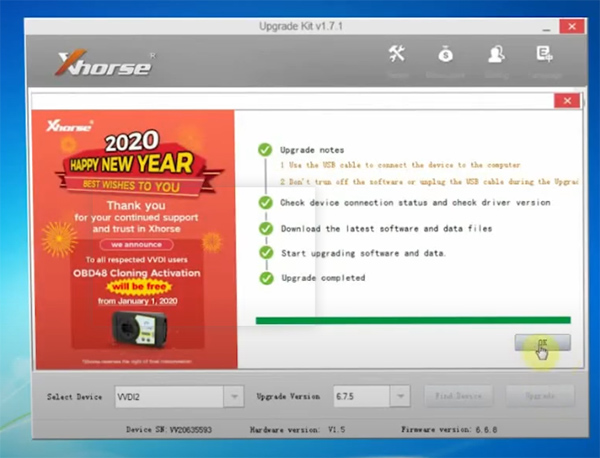This screenshot has width=600, height=458.
Task: Click Firmware version 6.6.8 status text
Action: pyautogui.click(x=449, y=430)
